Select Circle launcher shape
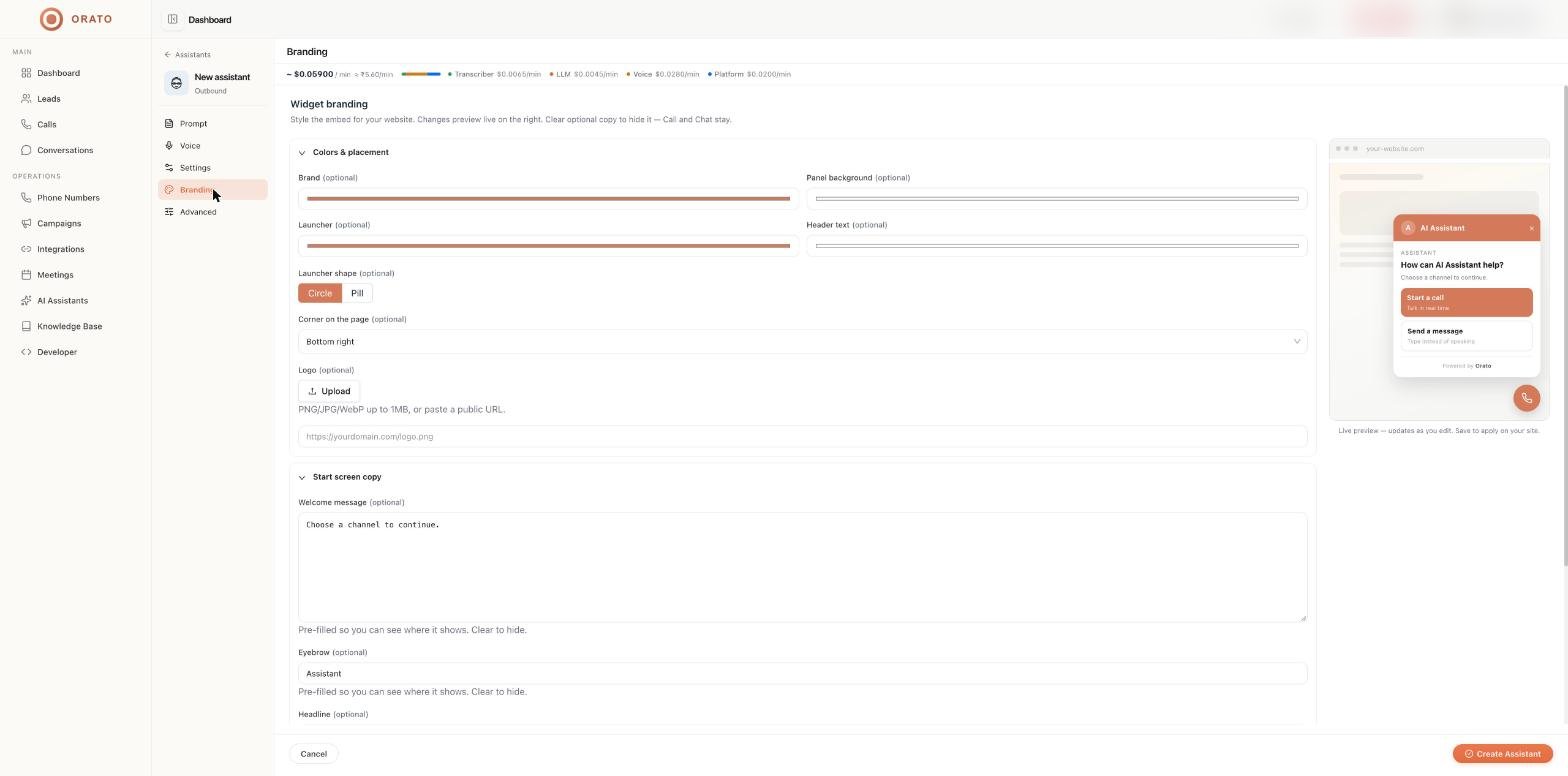 tap(320, 293)
